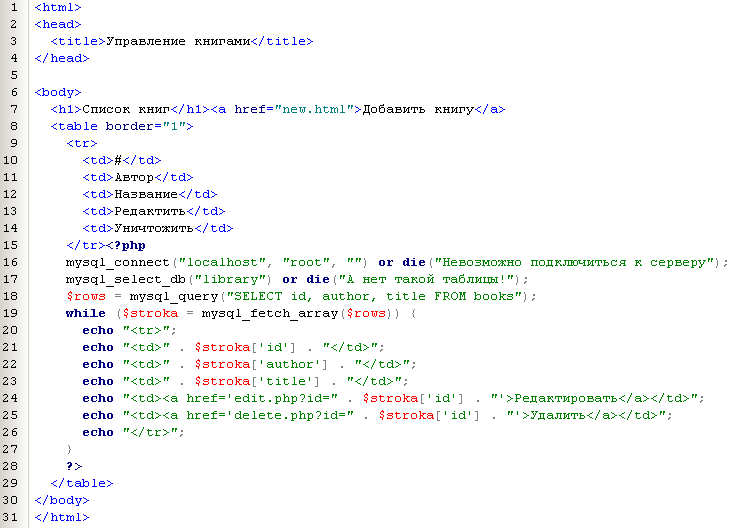Click the opening <html> tag
752x528 pixels.
coord(58,7)
